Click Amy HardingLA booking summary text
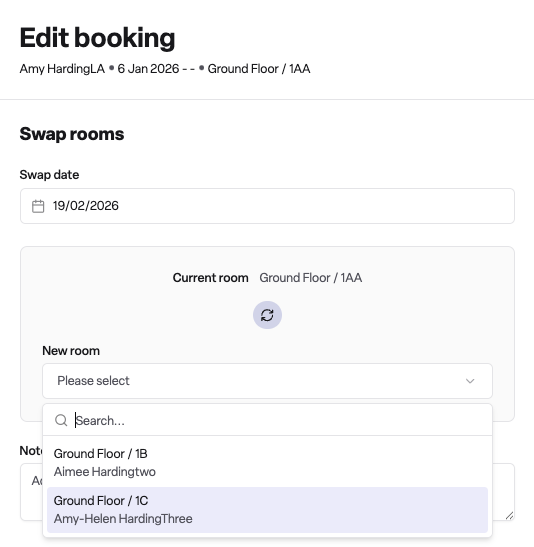This screenshot has height=547, width=534. (62, 69)
